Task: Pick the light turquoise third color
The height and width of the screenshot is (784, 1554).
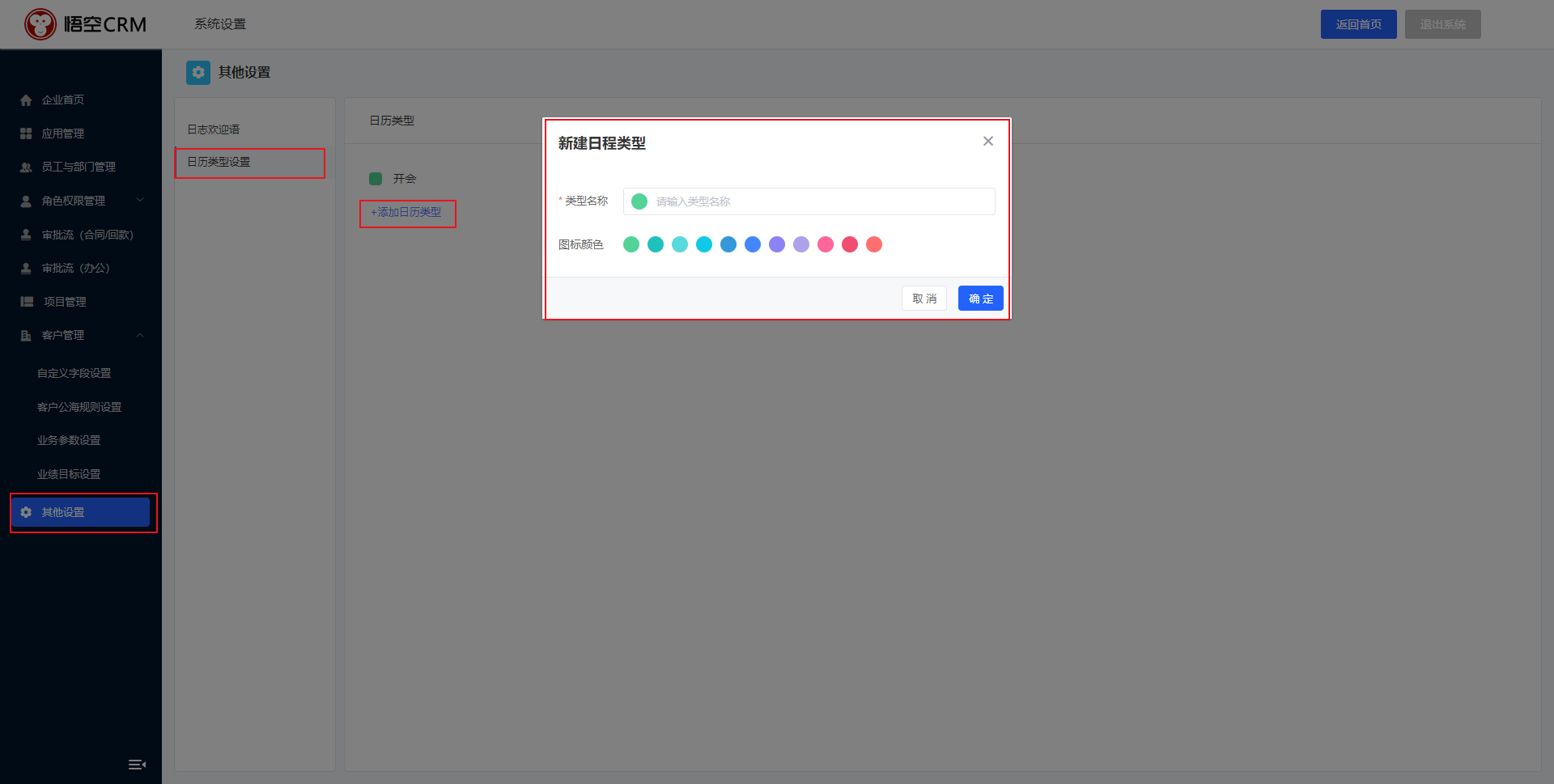Action: pos(680,244)
